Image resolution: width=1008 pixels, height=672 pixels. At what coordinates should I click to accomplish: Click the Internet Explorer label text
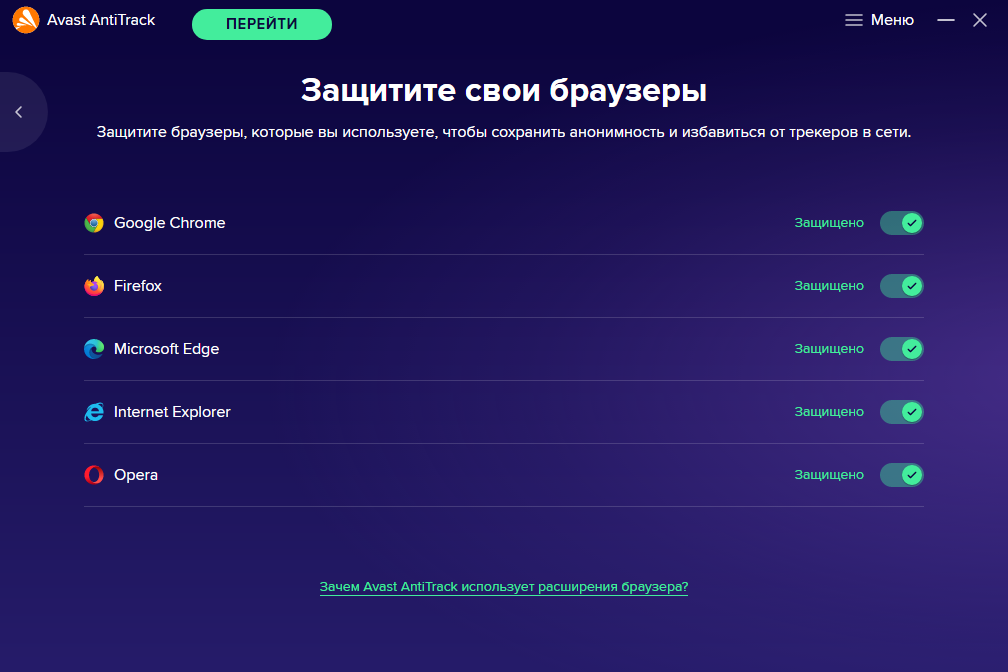172,412
